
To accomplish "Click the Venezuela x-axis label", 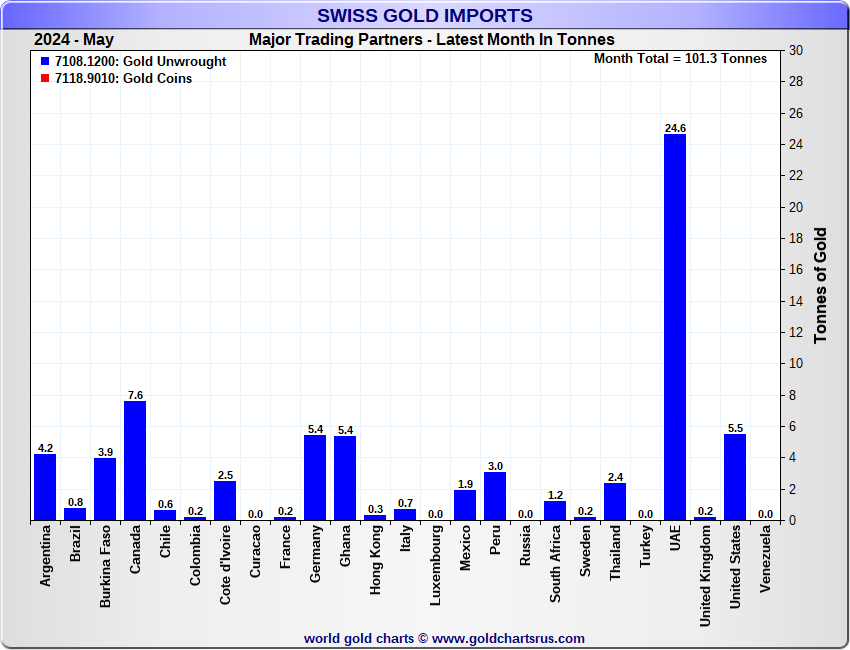I will point(765,561).
